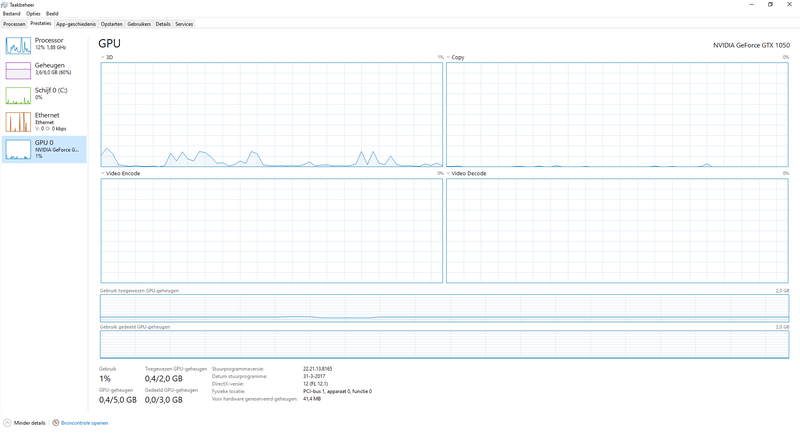Image resolution: width=800 pixels, height=433 pixels.
Task: Click the Minder details button label
Action: click(x=30, y=423)
